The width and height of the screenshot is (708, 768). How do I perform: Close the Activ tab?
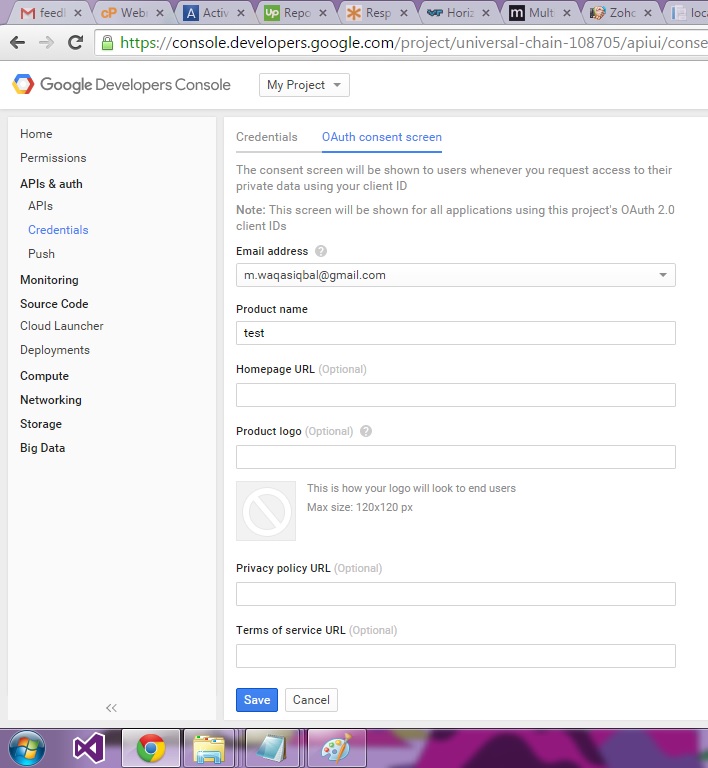click(241, 13)
